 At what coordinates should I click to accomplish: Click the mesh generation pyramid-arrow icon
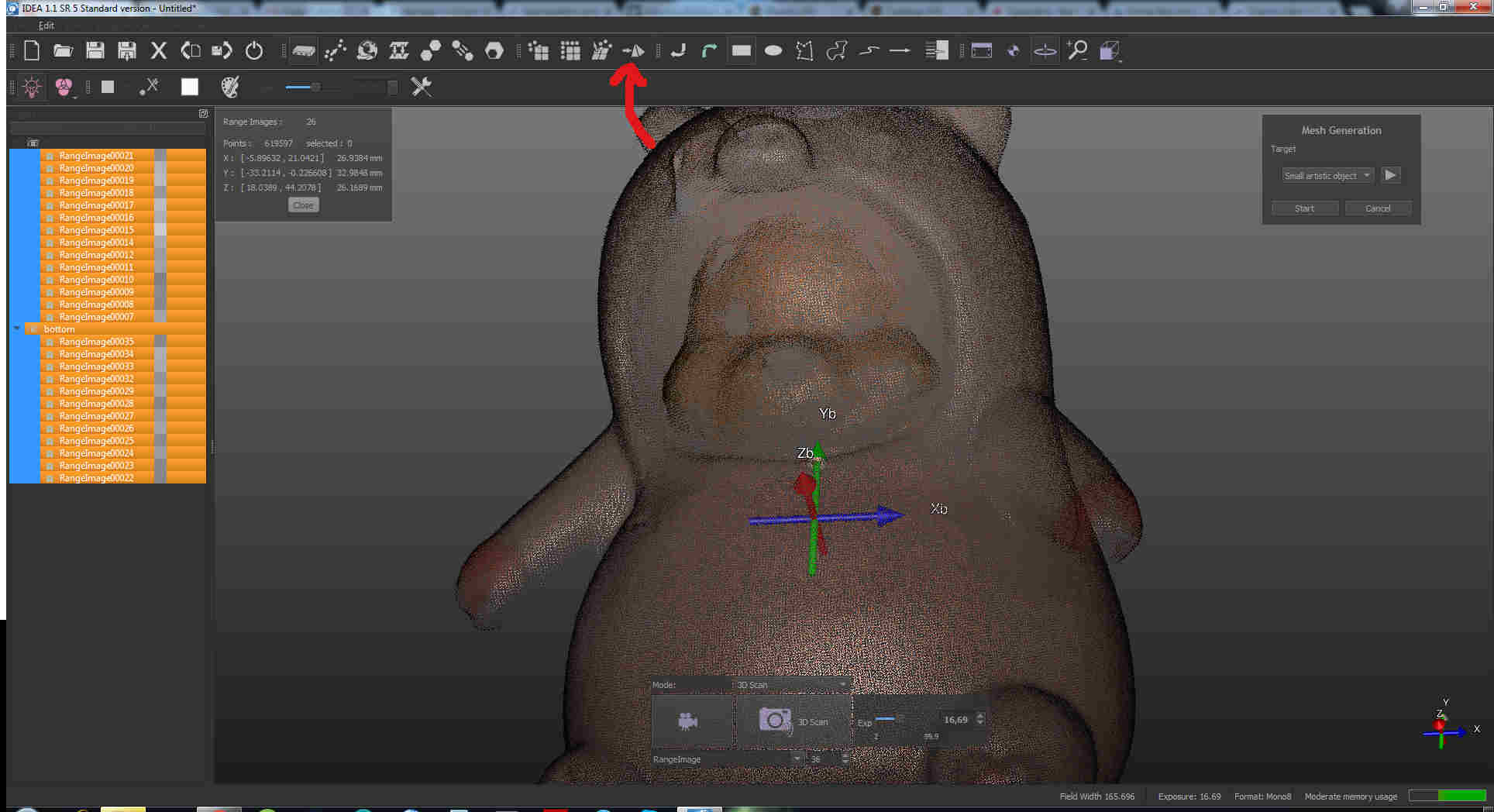pyautogui.click(x=633, y=51)
